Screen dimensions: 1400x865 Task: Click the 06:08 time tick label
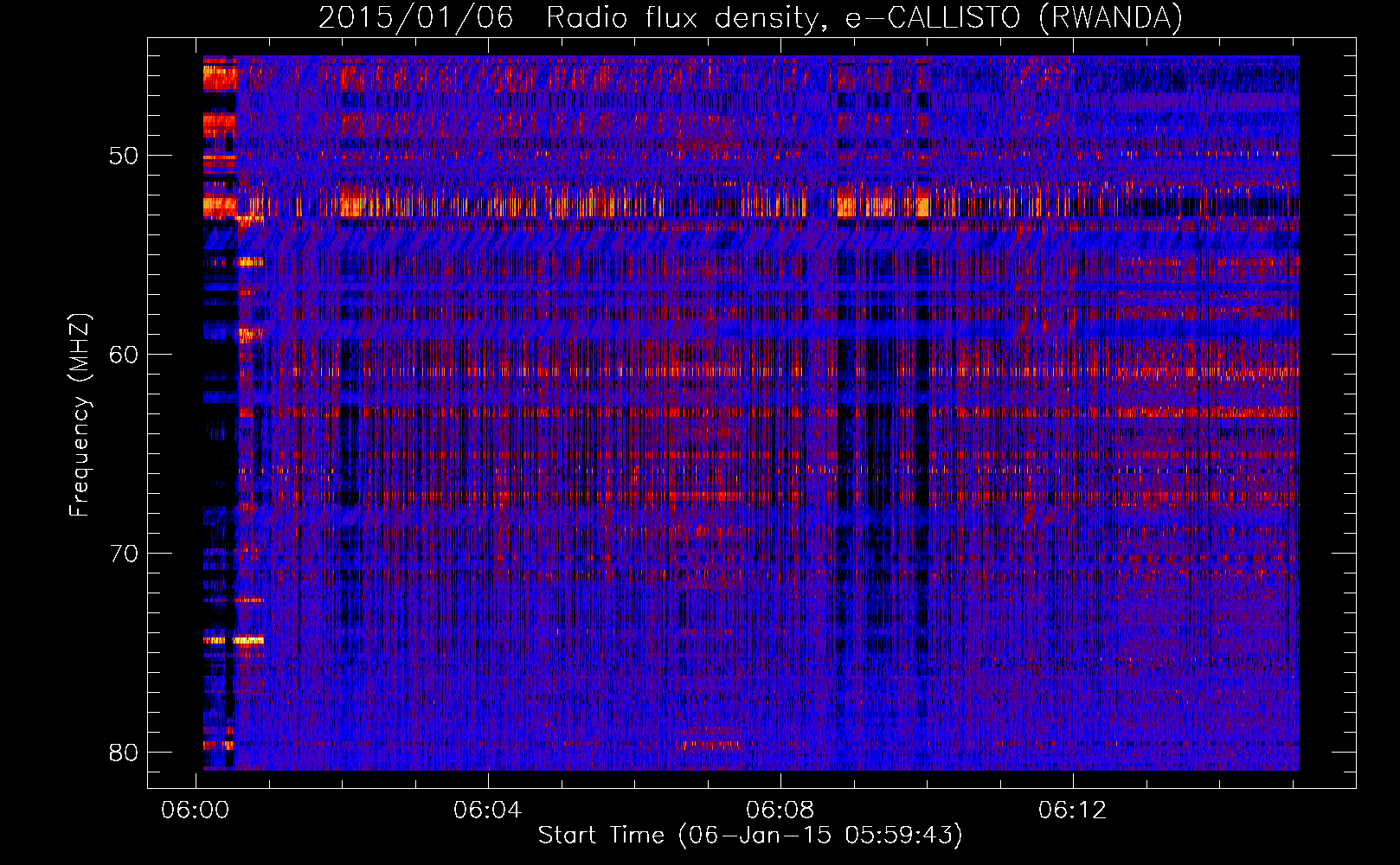780,810
